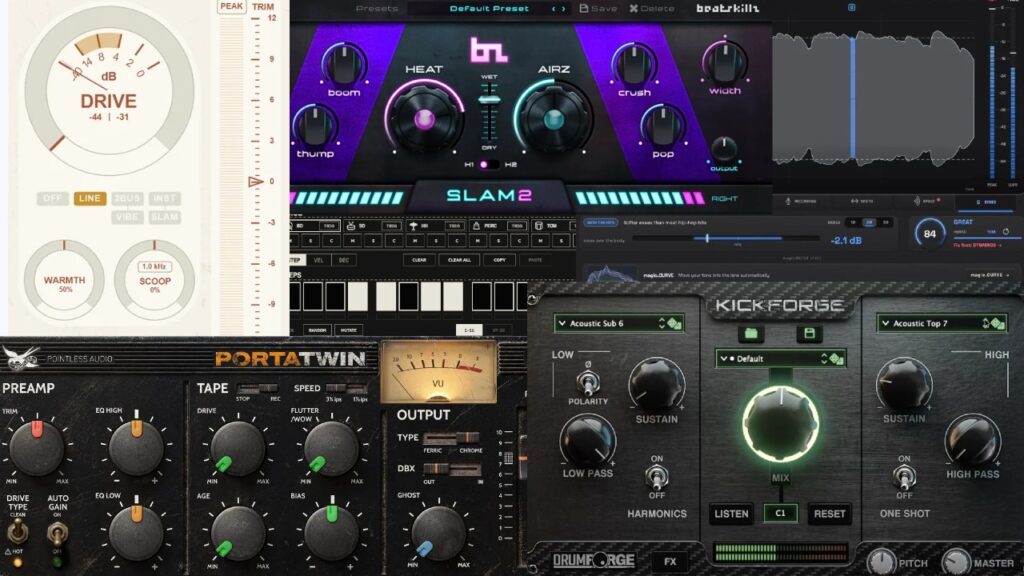Image resolution: width=1024 pixels, height=576 pixels.
Task: Click the TRIM slider arrow handle
Action: [255, 182]
